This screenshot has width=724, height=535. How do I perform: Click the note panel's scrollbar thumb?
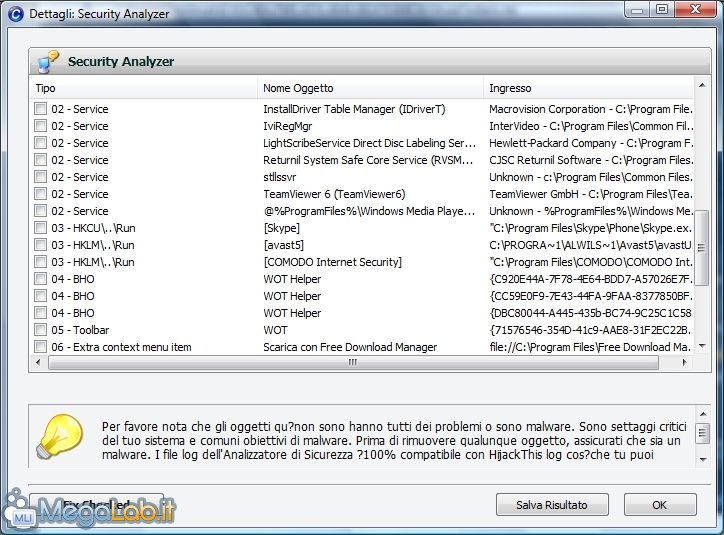[x=703, y=433]
